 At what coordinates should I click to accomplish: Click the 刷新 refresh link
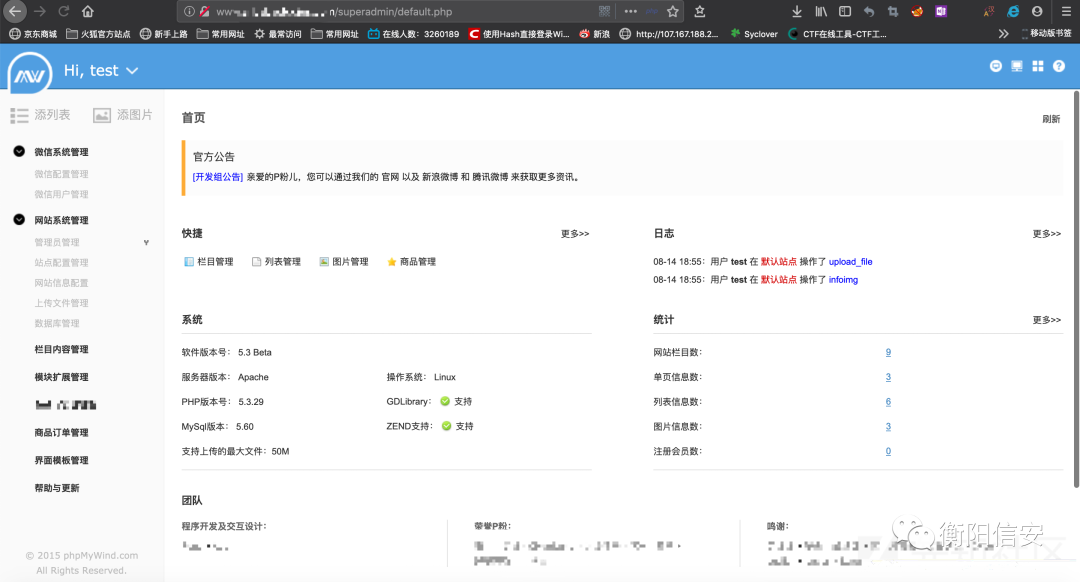click(x=1051, y=118)
